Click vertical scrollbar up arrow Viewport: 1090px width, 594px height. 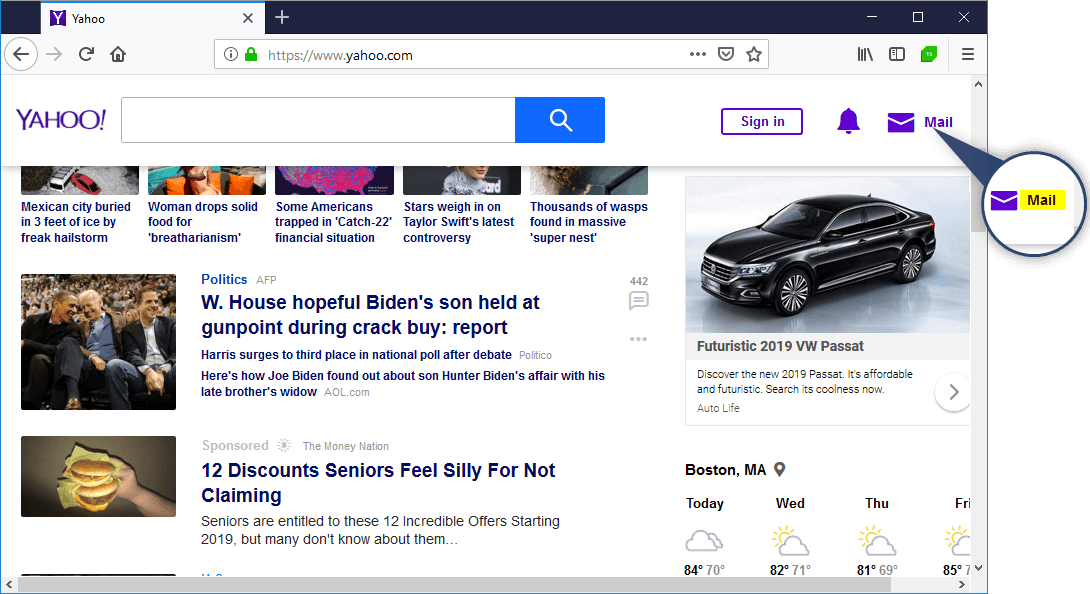click(978, 84)
